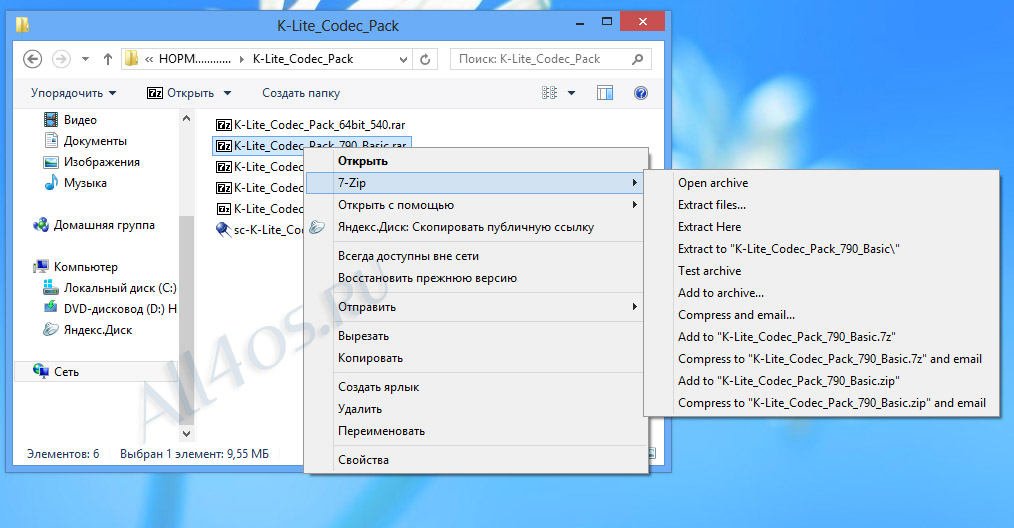1014x528 pixels.
Task: Click Яндекс.Диск: Скопировать публичную ссылку
Action: 476,227
